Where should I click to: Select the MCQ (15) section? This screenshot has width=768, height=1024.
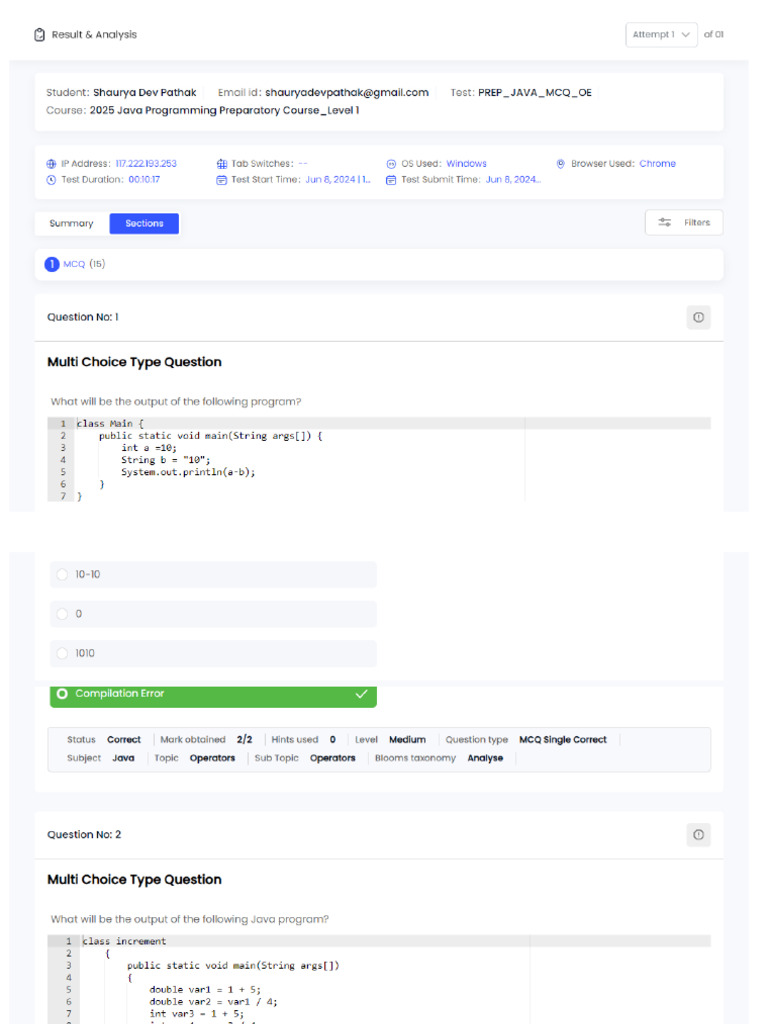(x=84, y=264)
